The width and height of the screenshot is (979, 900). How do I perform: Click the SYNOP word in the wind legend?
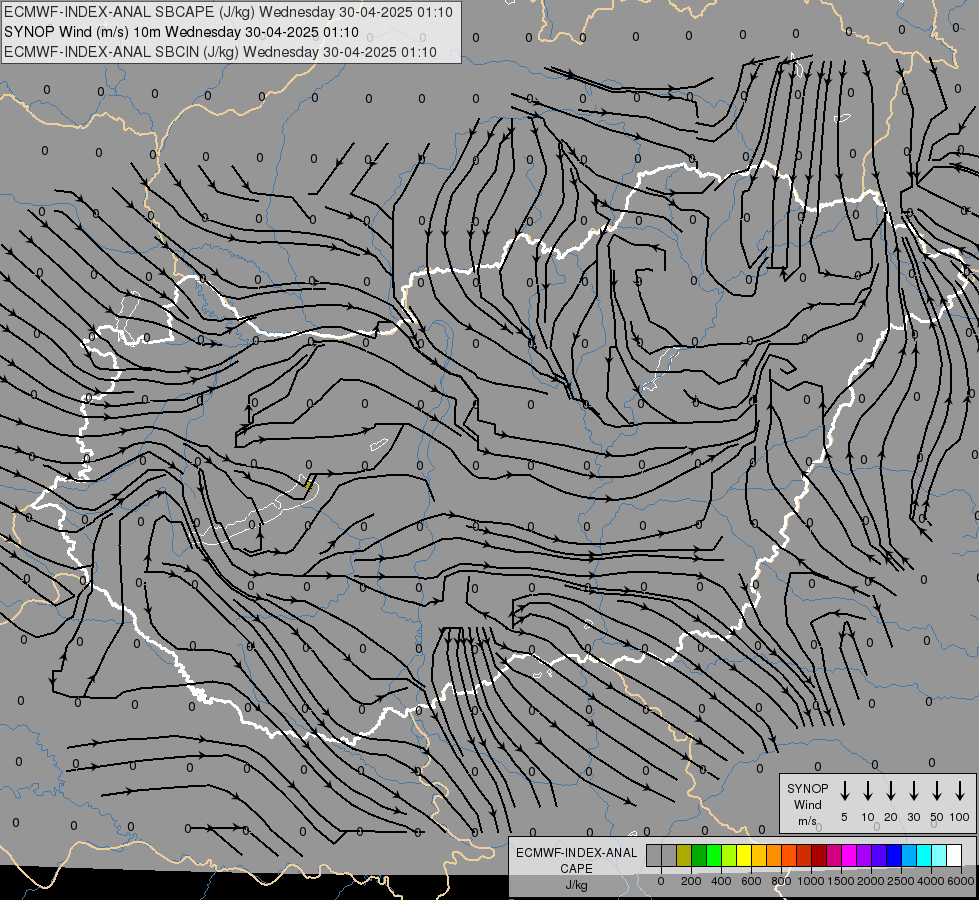pyautogui.click(x=807, y=788)
